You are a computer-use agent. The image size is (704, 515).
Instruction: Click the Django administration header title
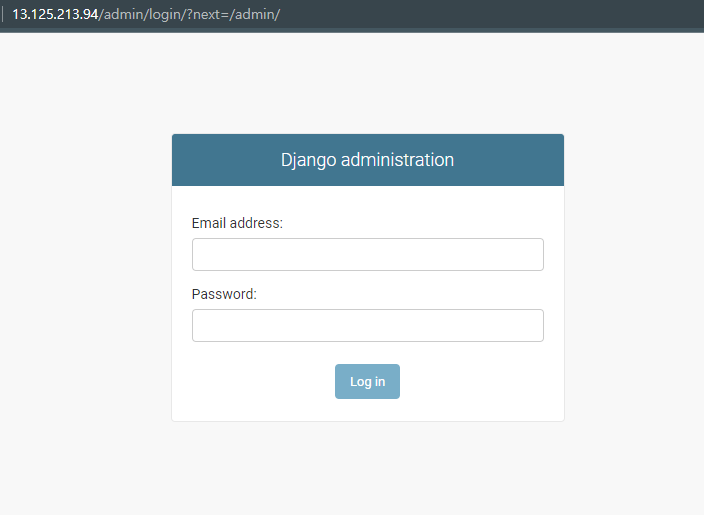click(367, 160)
